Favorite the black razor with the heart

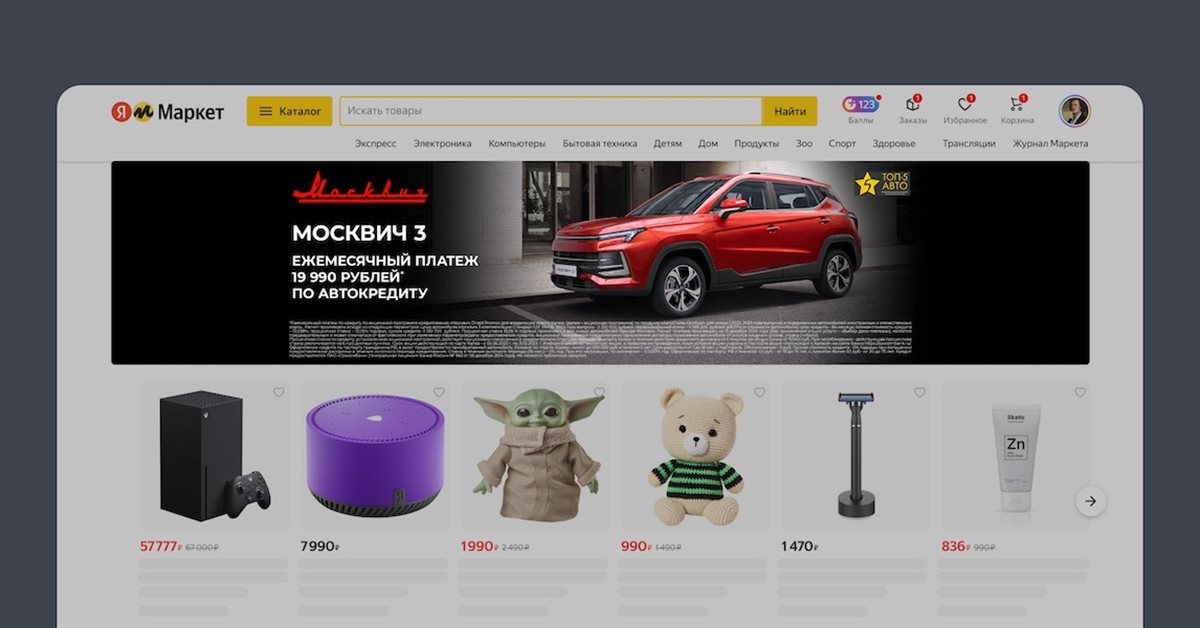pos(919,392)
